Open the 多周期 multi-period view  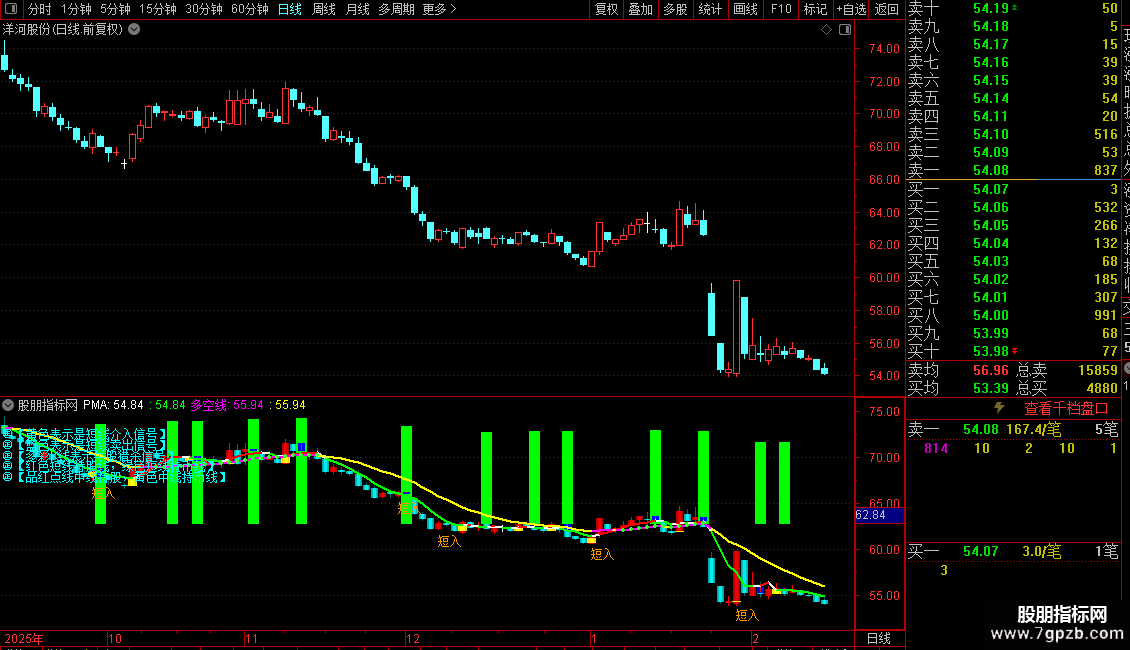(x=396, y=9)
